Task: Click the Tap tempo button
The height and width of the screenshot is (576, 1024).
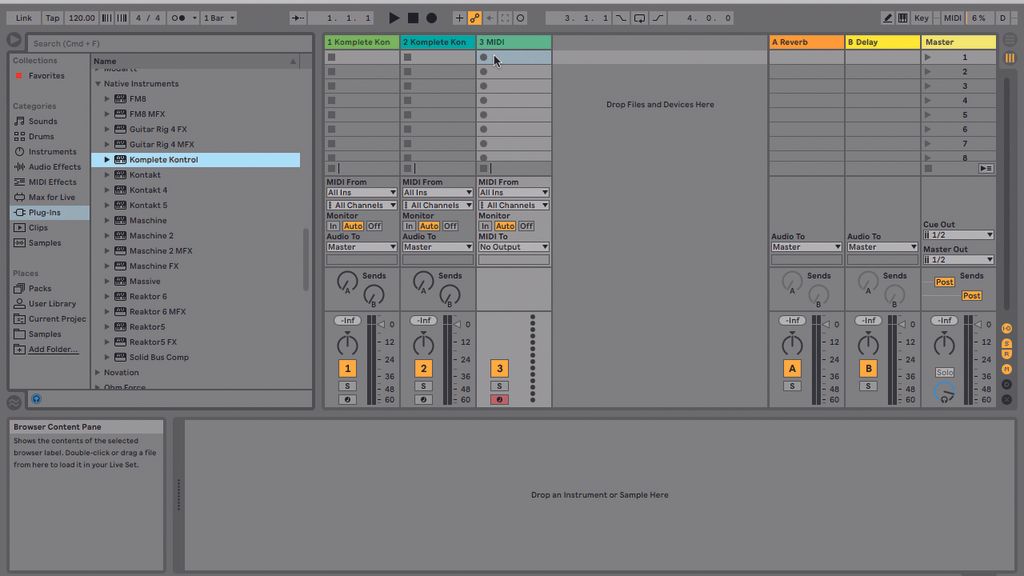Action: tap(51, 17)
